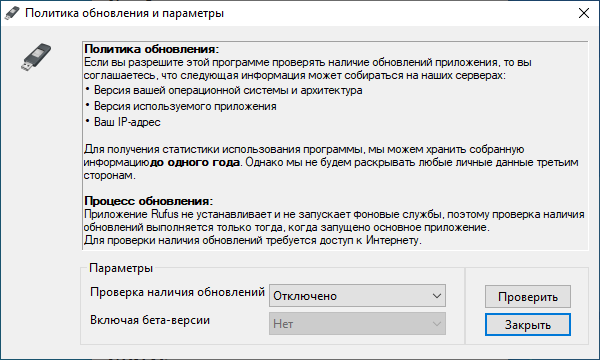Click the large USB flash drive image

coord(36,58)
